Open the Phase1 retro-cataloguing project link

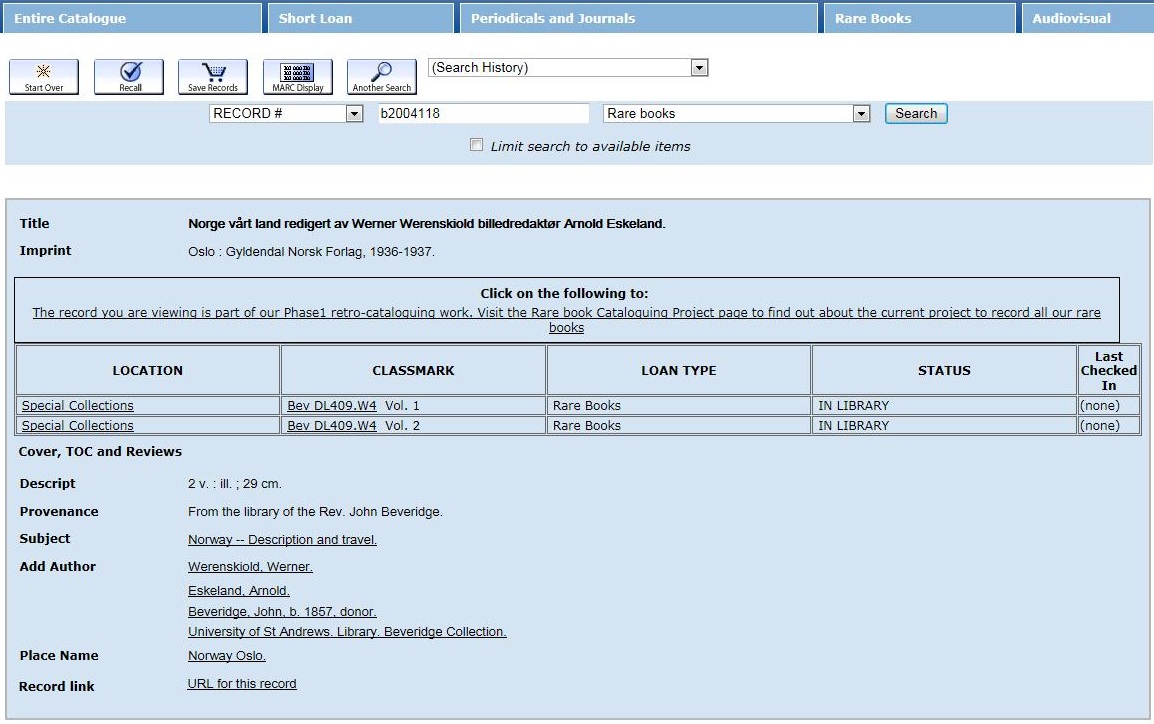tap(566, 320)
